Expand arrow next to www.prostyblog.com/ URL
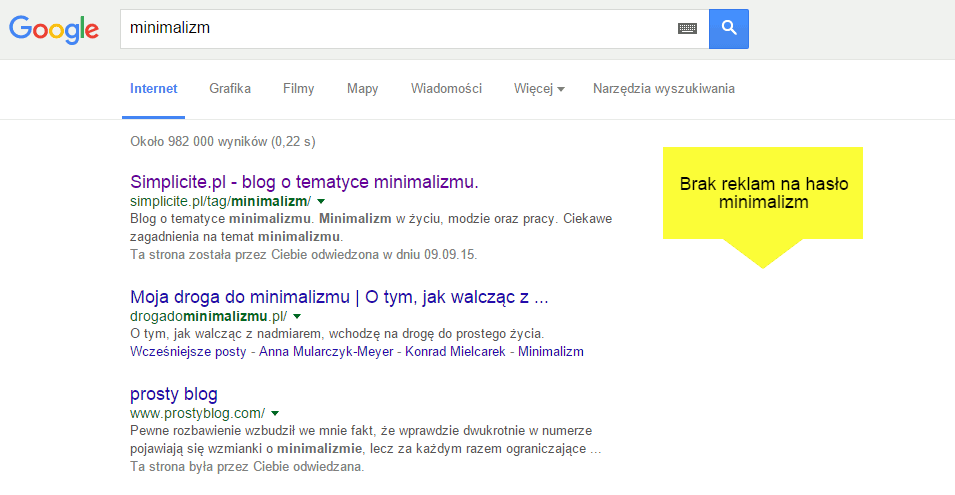Viewport: 955px width, 495px height. (x=275, y=413)
